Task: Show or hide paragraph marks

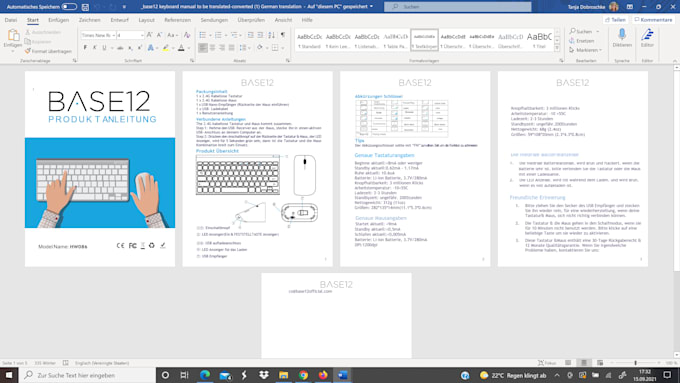Action: [283, 35]
